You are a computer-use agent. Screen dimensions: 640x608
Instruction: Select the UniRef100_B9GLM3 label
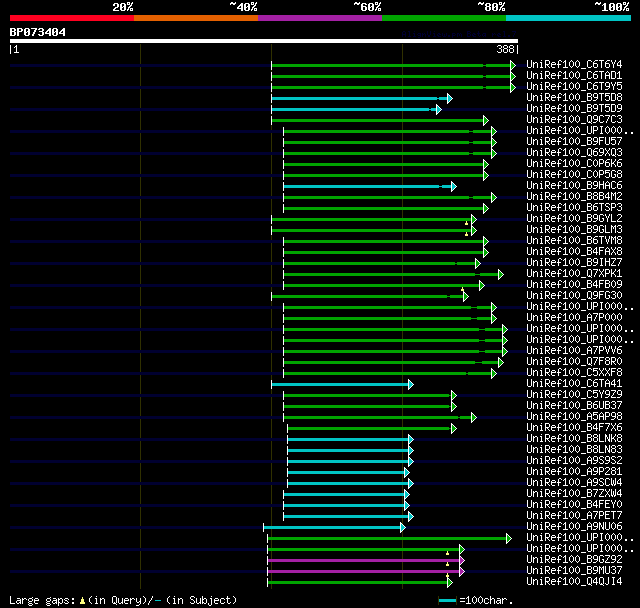[574, 230]
